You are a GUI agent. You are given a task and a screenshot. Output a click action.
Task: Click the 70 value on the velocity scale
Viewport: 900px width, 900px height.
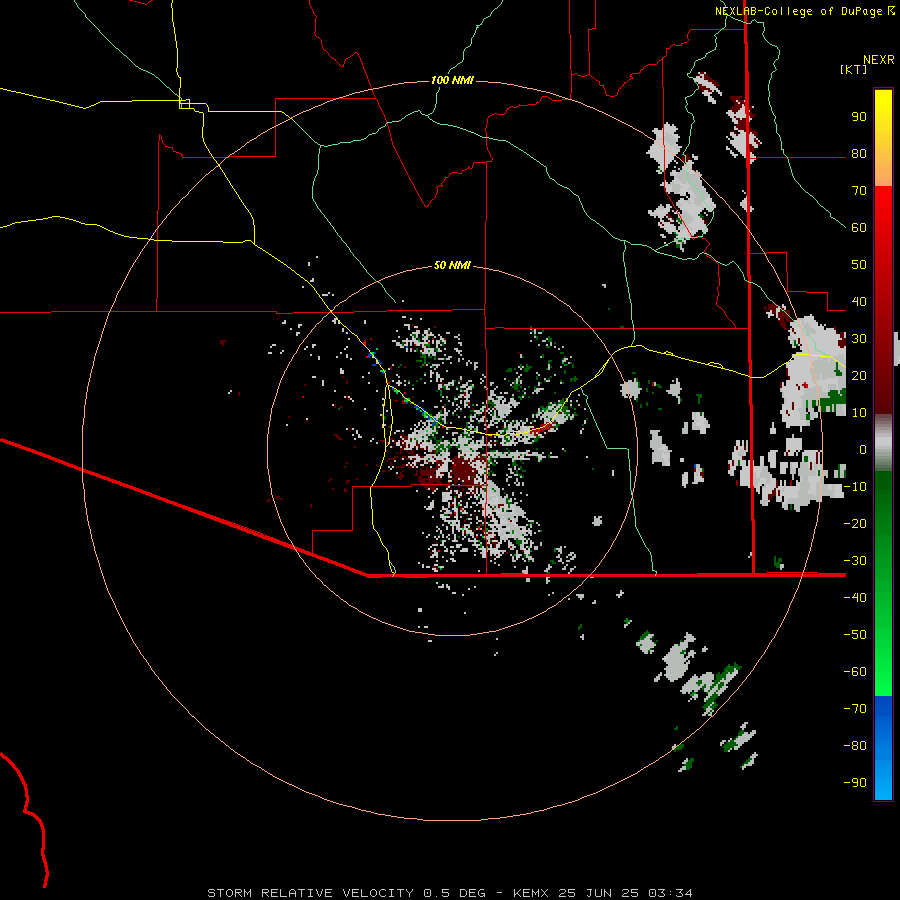(x=859, y=191)
